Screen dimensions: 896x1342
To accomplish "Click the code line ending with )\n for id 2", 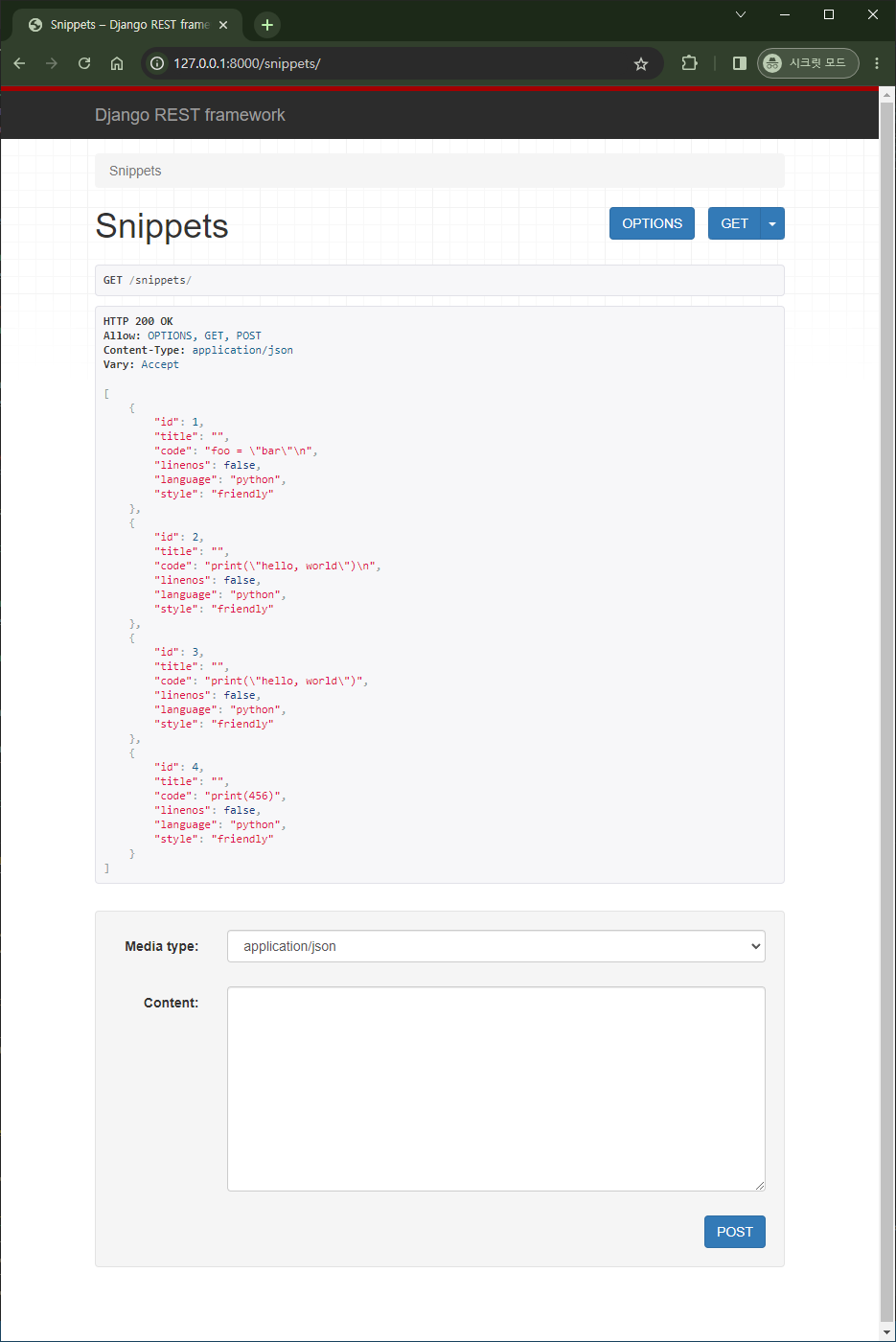I will click(x=267, y=566).
